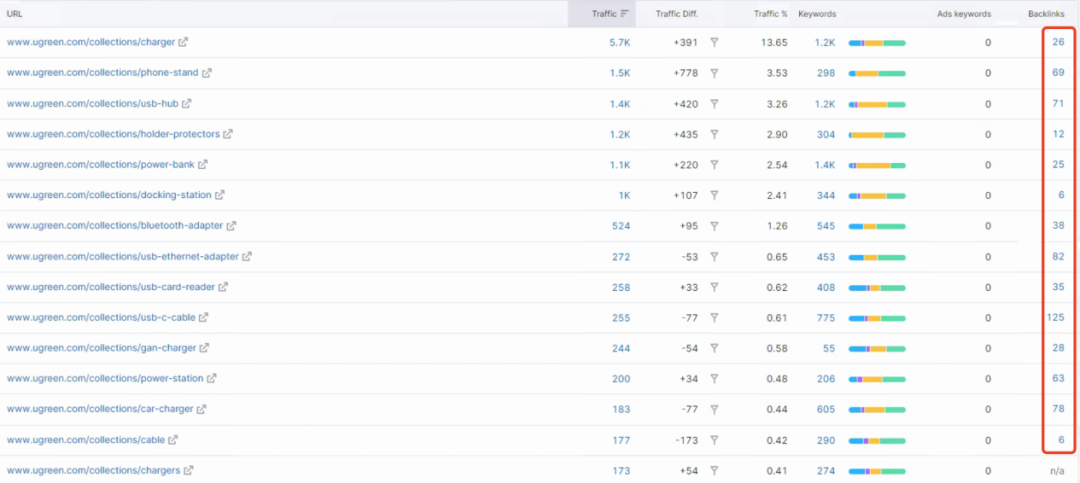Click filter icon beside -53 traffic diff

714,256
